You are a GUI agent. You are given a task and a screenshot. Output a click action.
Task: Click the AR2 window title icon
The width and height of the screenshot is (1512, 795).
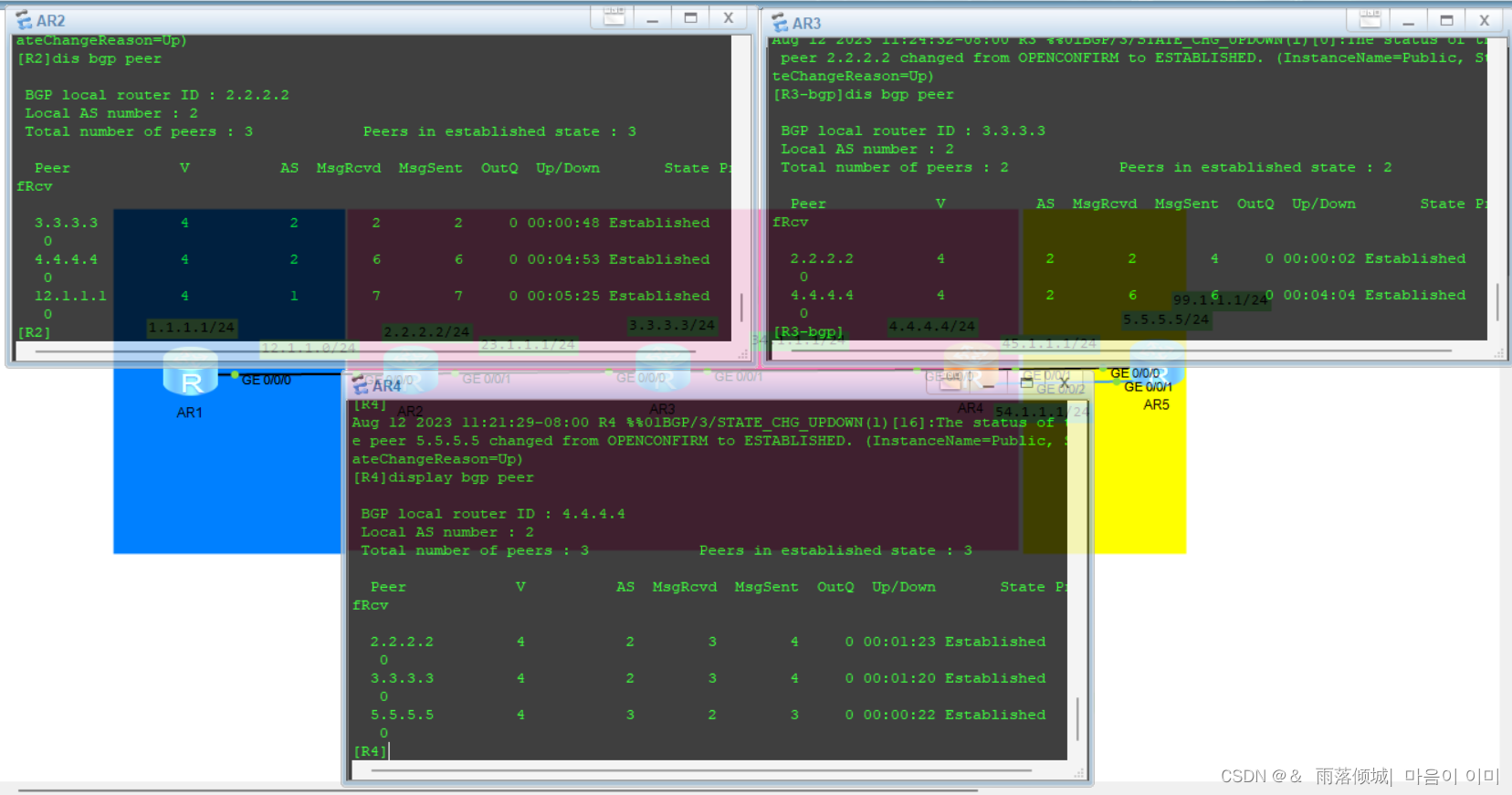(x=24, y=20)
